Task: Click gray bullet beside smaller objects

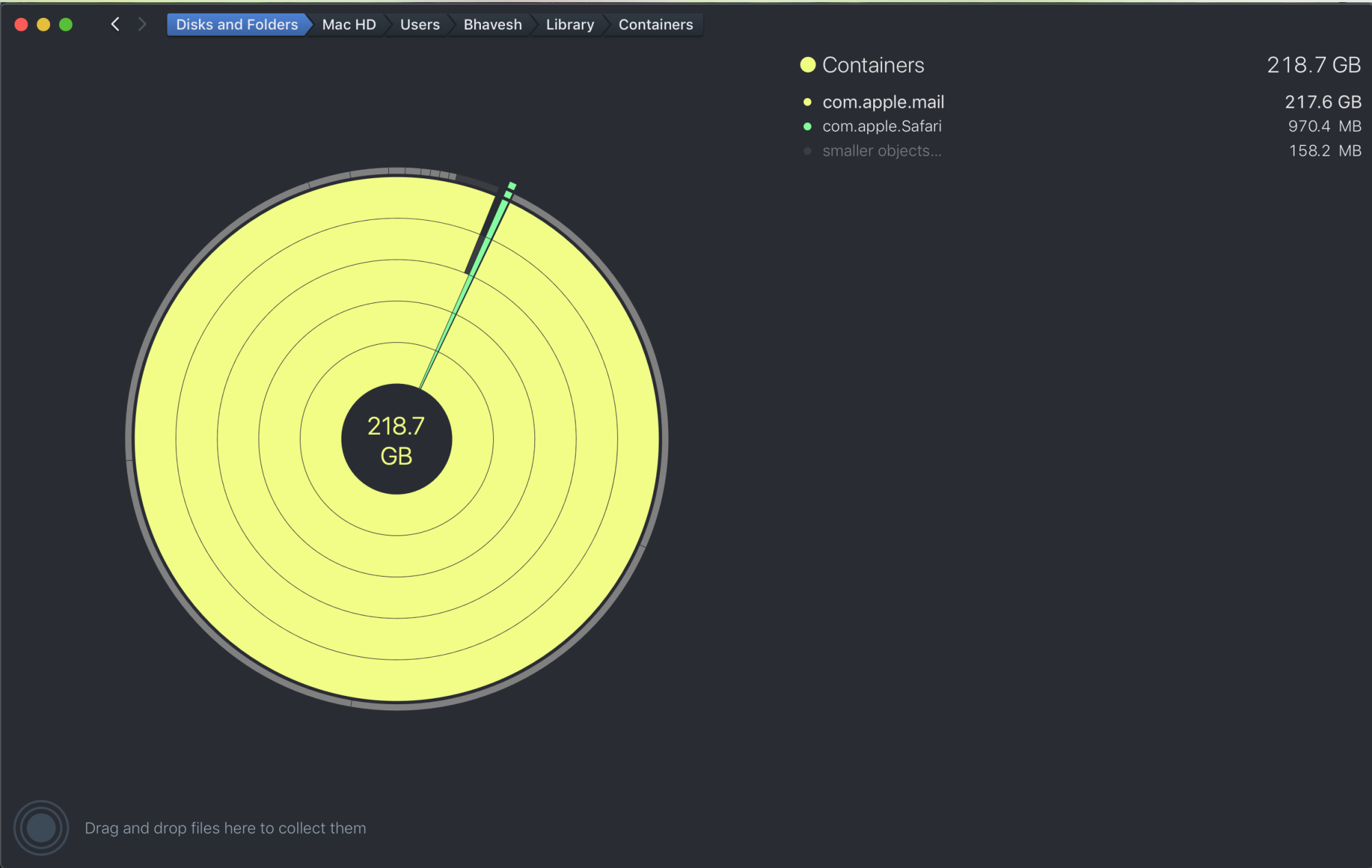Action: (x=807, y=151)
